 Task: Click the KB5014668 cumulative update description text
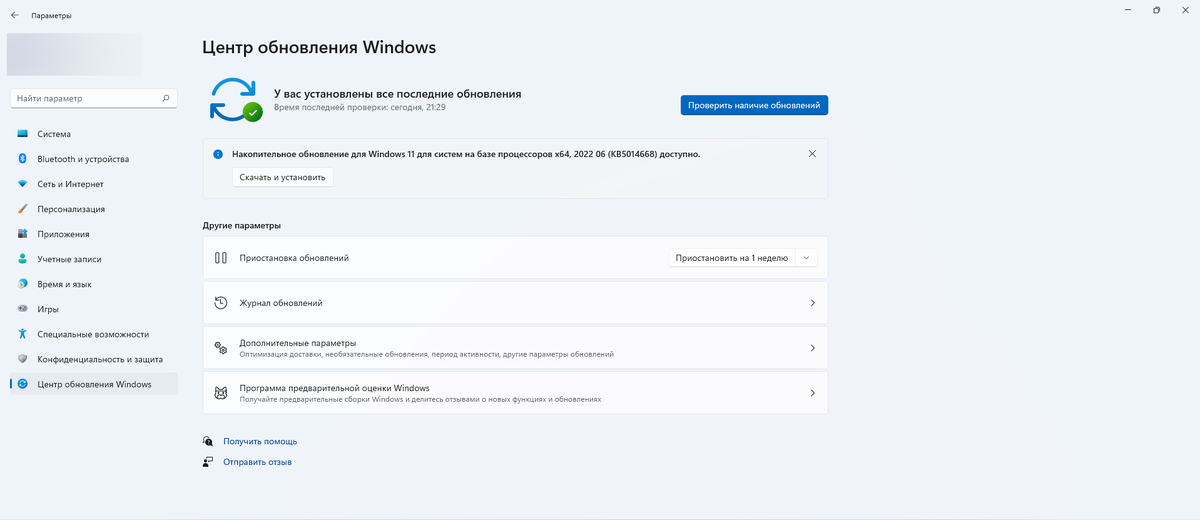click(x=466, y=154)
